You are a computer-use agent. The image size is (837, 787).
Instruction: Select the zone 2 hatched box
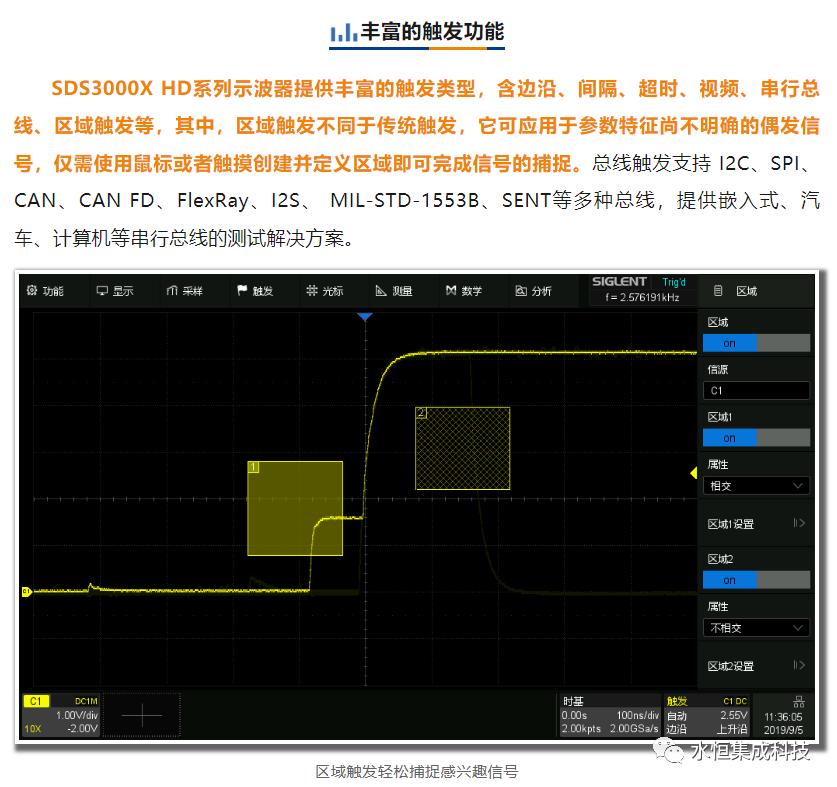463,448
